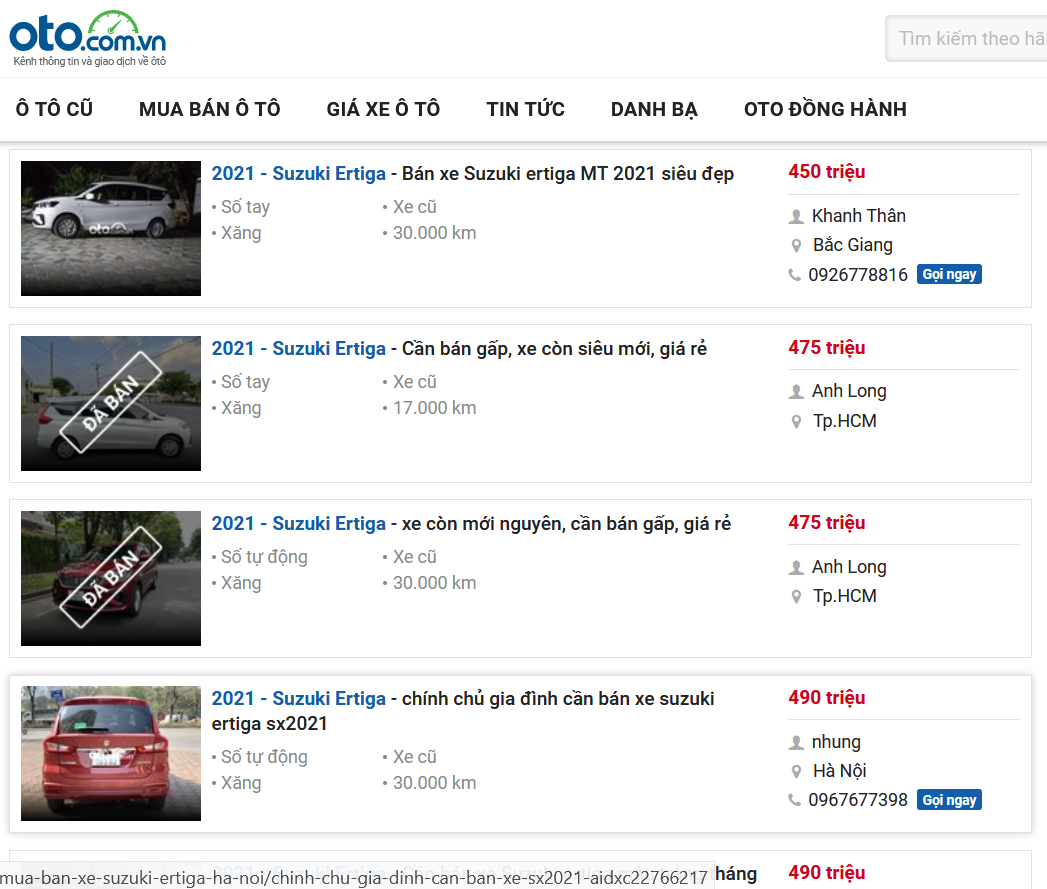Screen dimensions: 1047x889
Task: Click 'Gọi ngay' button for Khanh Thân
Action: (949, 275)
